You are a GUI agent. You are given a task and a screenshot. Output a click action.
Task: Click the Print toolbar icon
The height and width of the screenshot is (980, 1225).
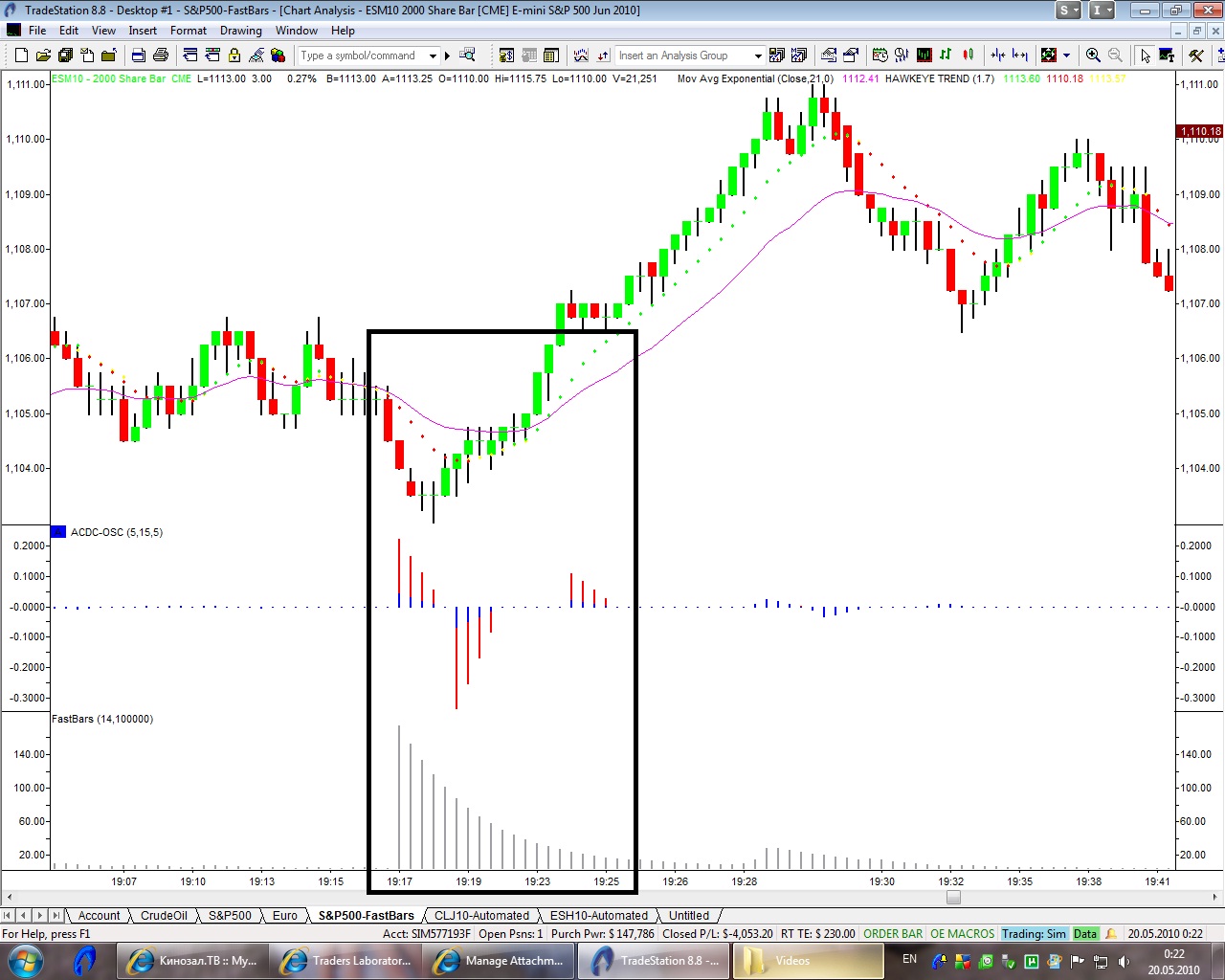(x=161, y=56)
